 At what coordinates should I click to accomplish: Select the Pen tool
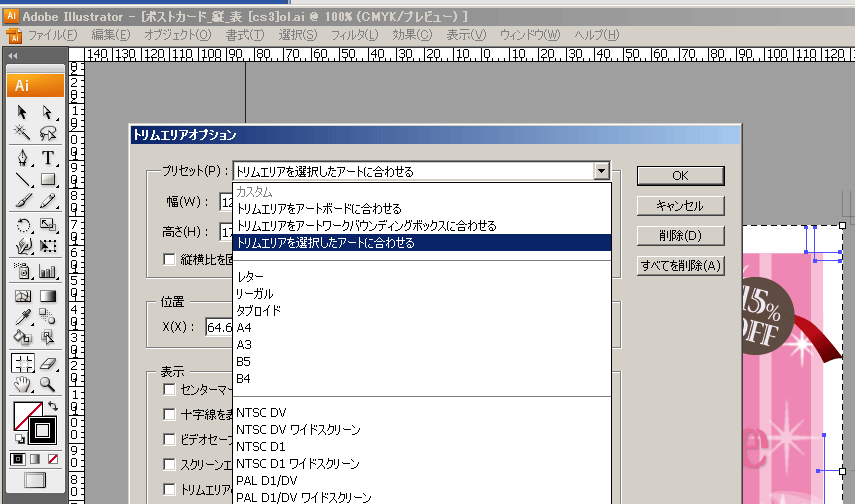coord(22,158)
